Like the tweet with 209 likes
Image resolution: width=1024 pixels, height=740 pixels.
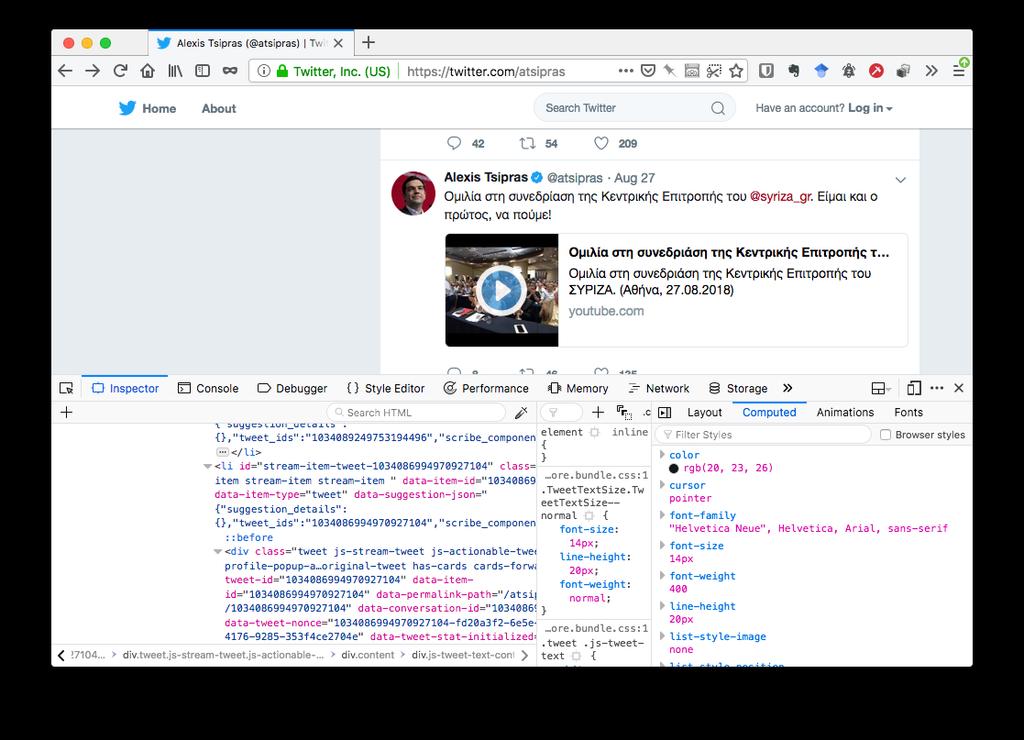601,143
